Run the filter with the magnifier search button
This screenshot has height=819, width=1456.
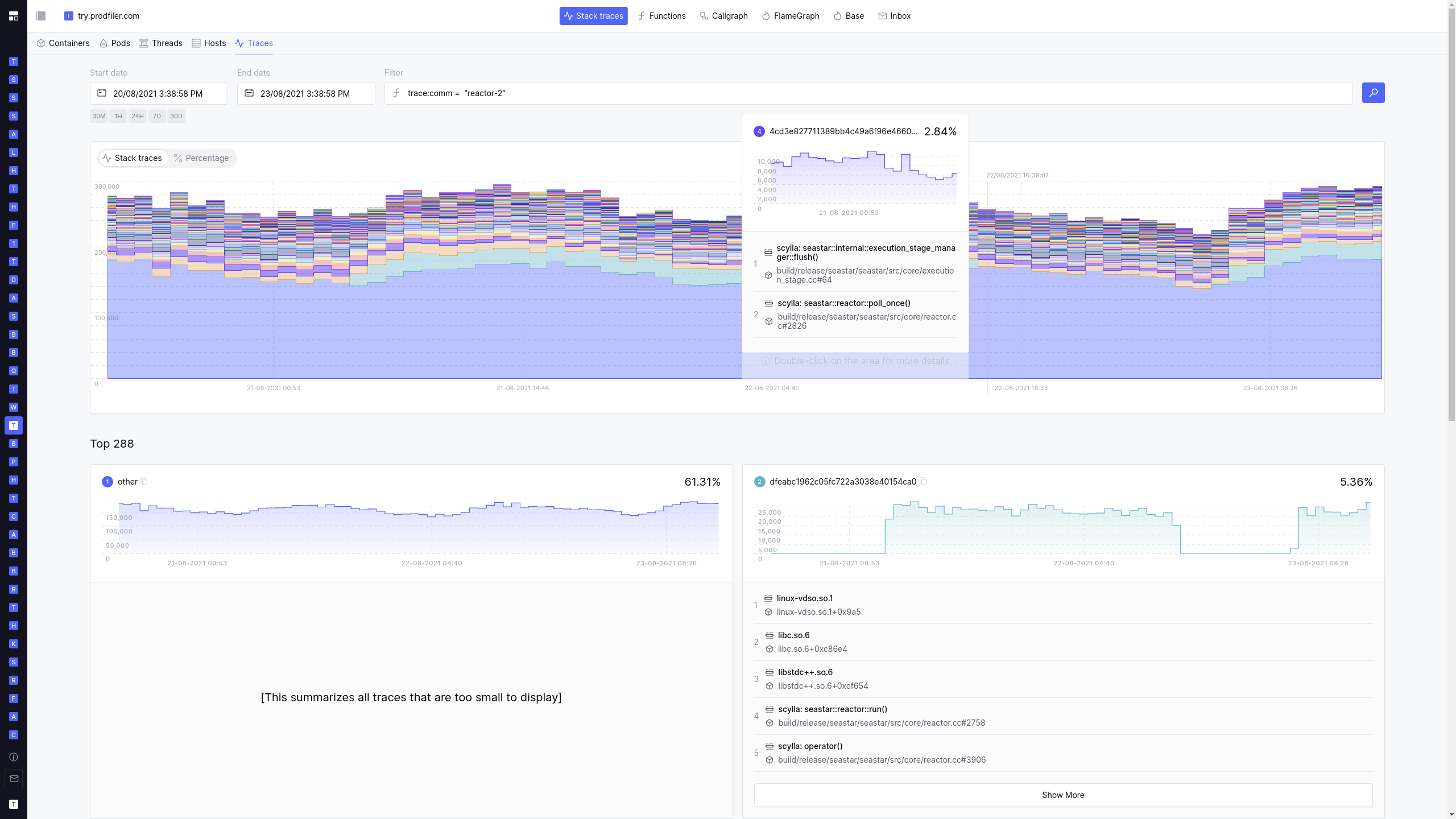pyautogui.click(x=1373, y=93)
